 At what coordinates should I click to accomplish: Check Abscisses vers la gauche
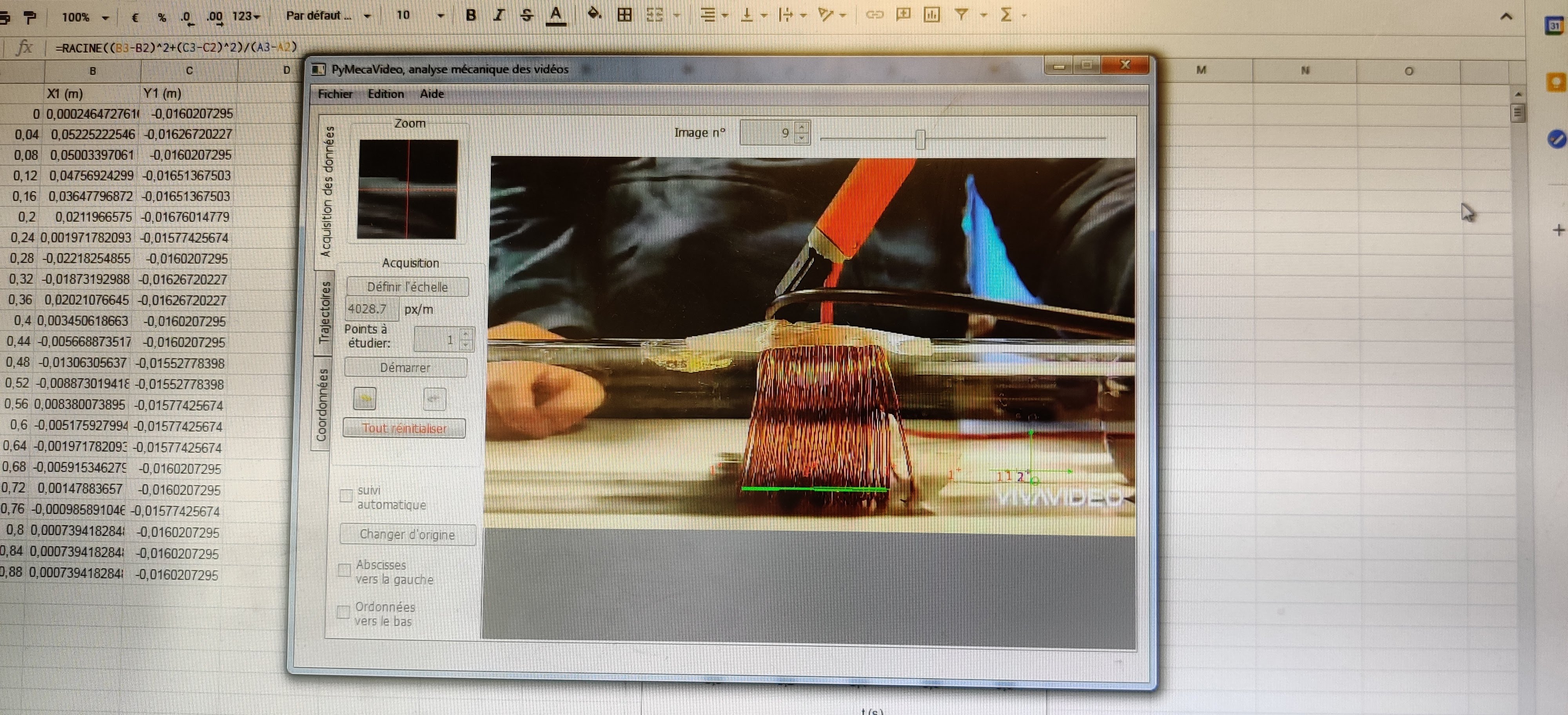(x=344, y=571)
